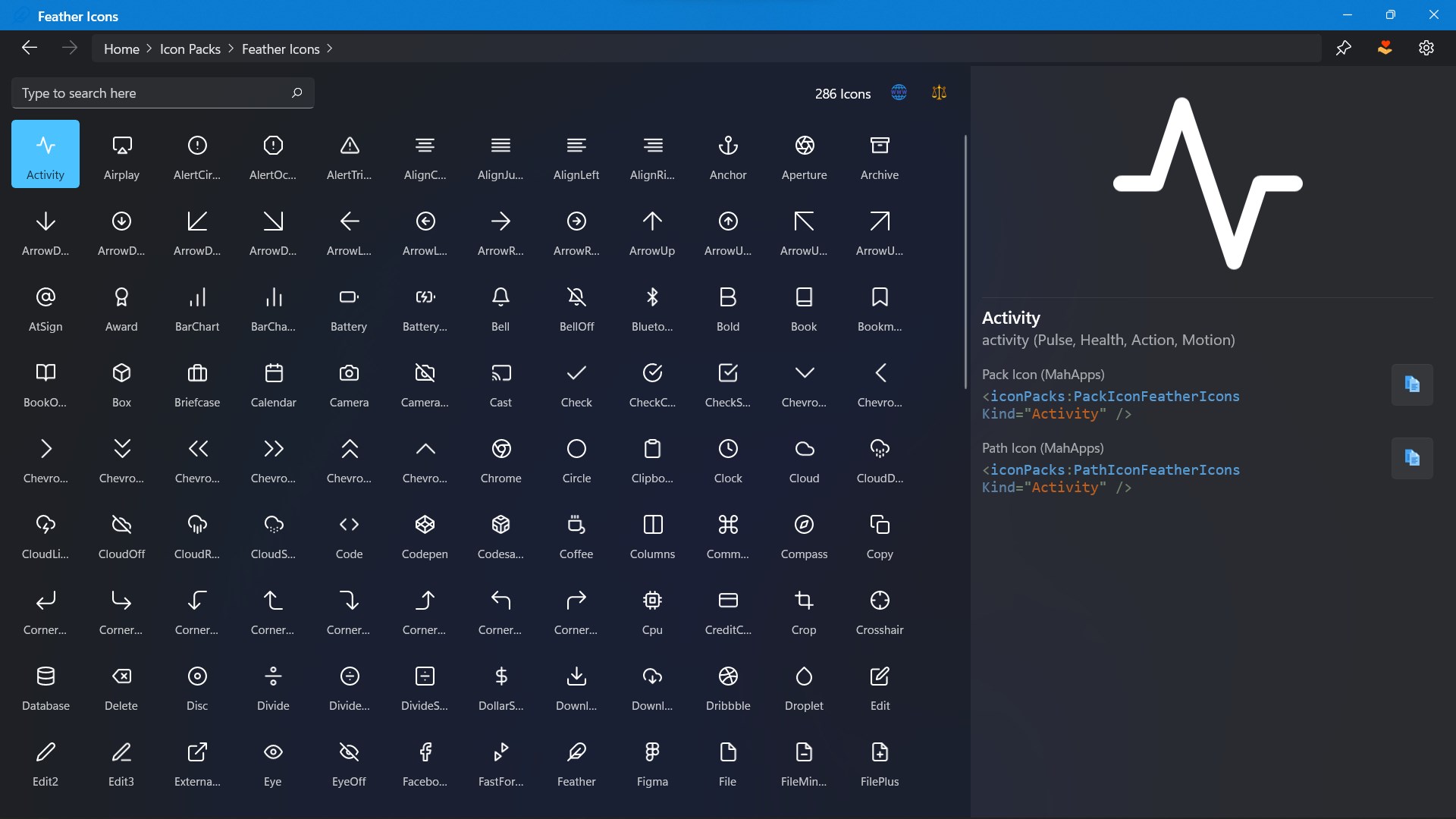Select the Feather icon tile
1456x819 pixels.
(576, 761)
